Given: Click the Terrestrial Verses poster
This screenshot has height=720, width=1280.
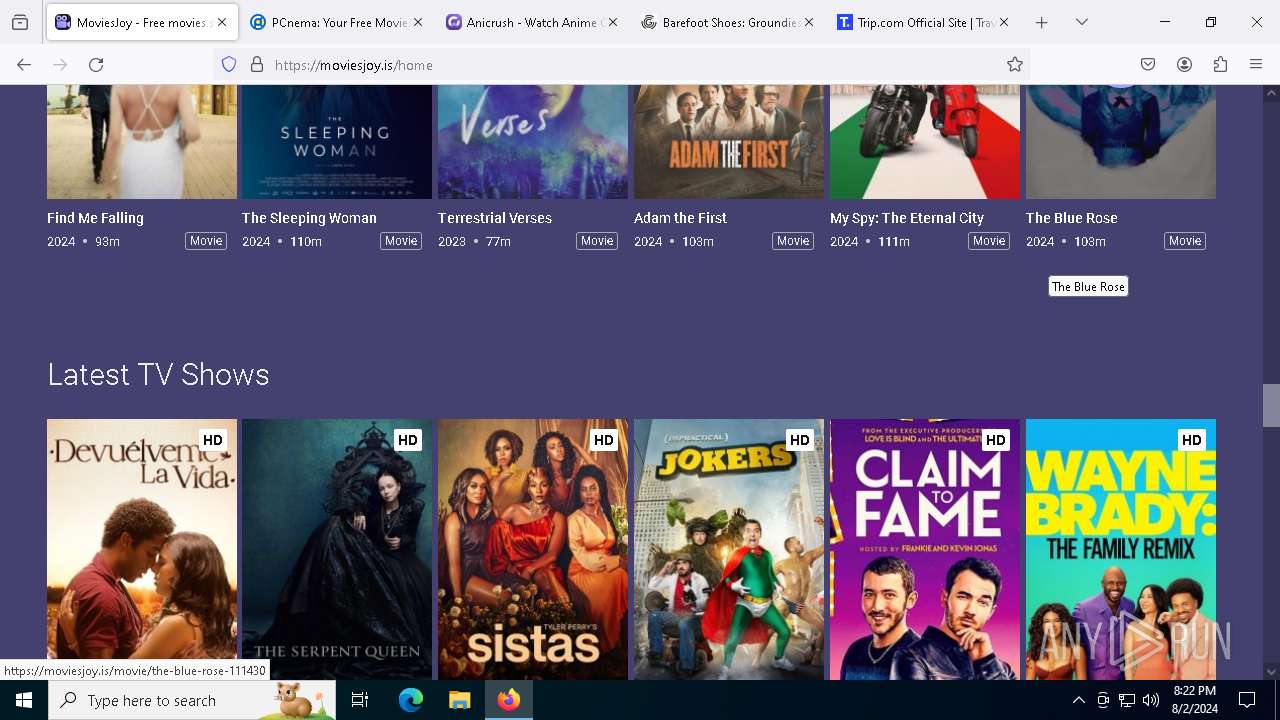Looking at the screenshot, I should [533, 142].
